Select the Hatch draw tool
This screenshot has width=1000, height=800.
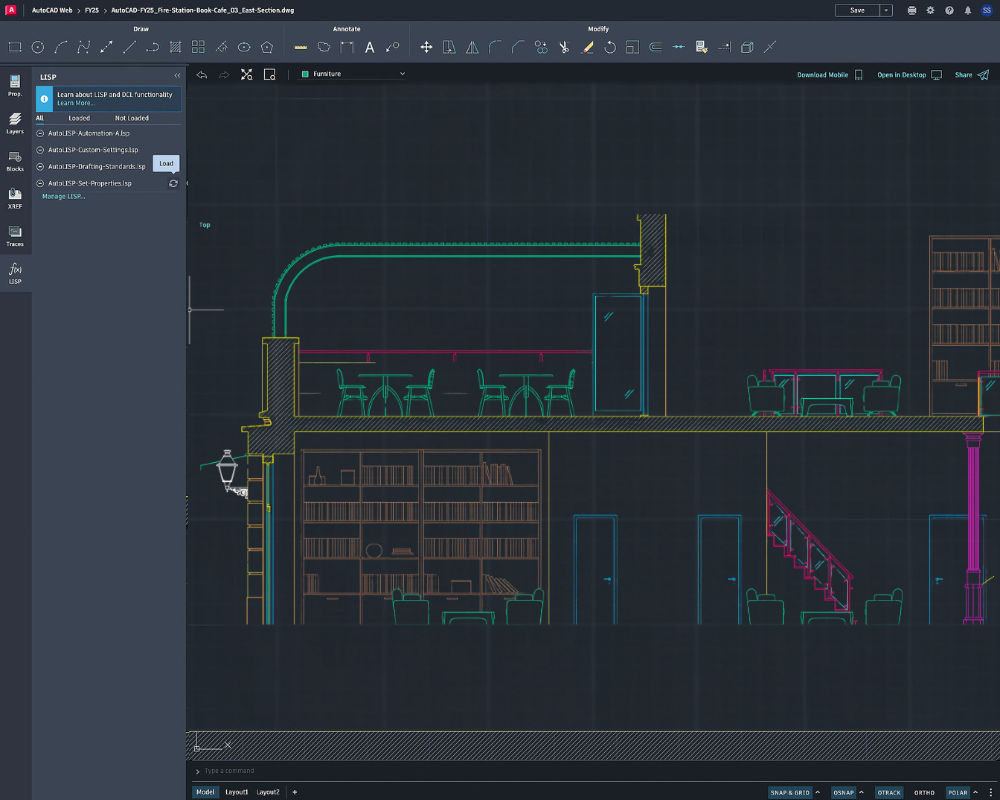175,47
